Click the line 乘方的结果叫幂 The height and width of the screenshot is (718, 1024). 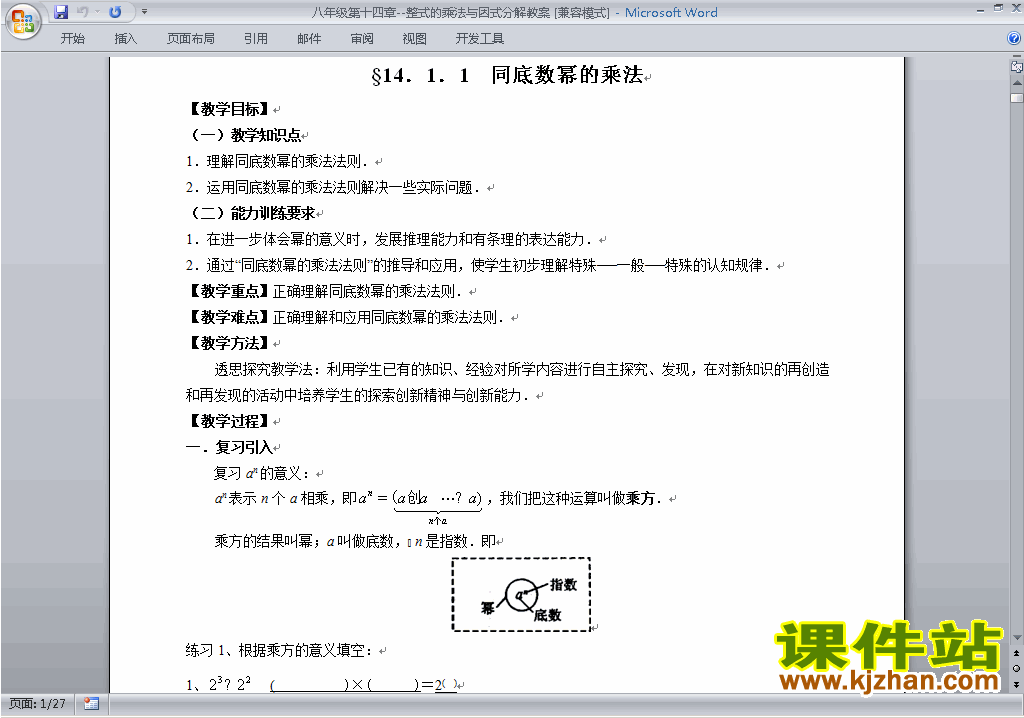pyautogui.click(x=355, y=541)
